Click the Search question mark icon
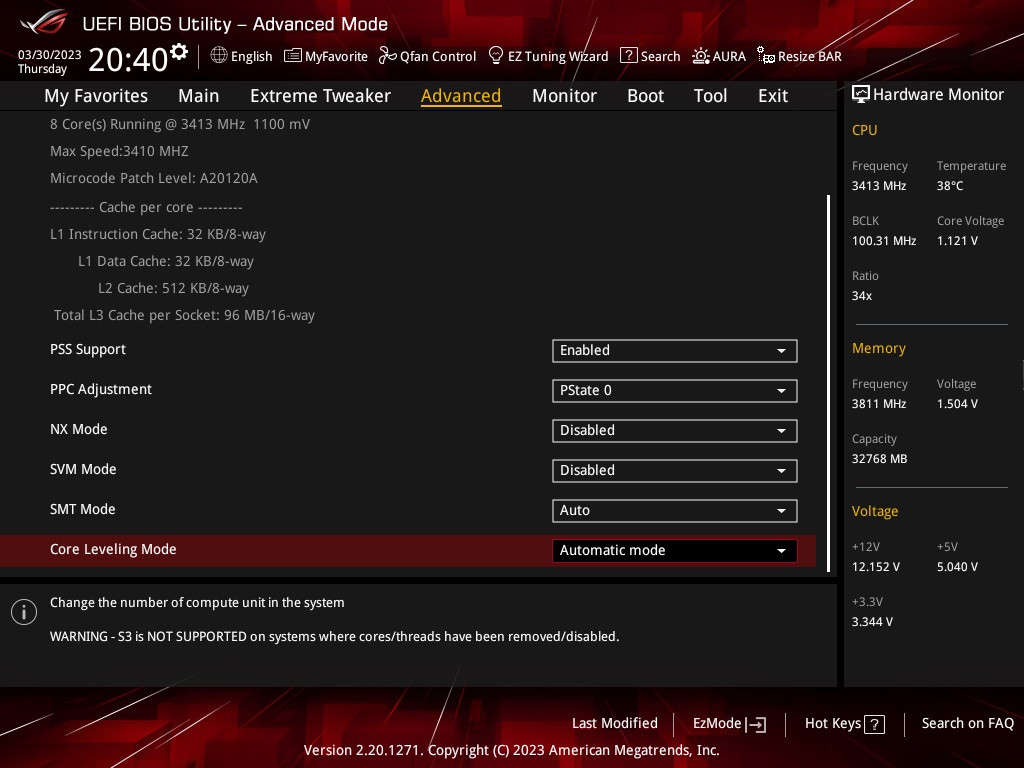Image resolution: width=1024 pixels, height=768 pixels. (628, 56)
